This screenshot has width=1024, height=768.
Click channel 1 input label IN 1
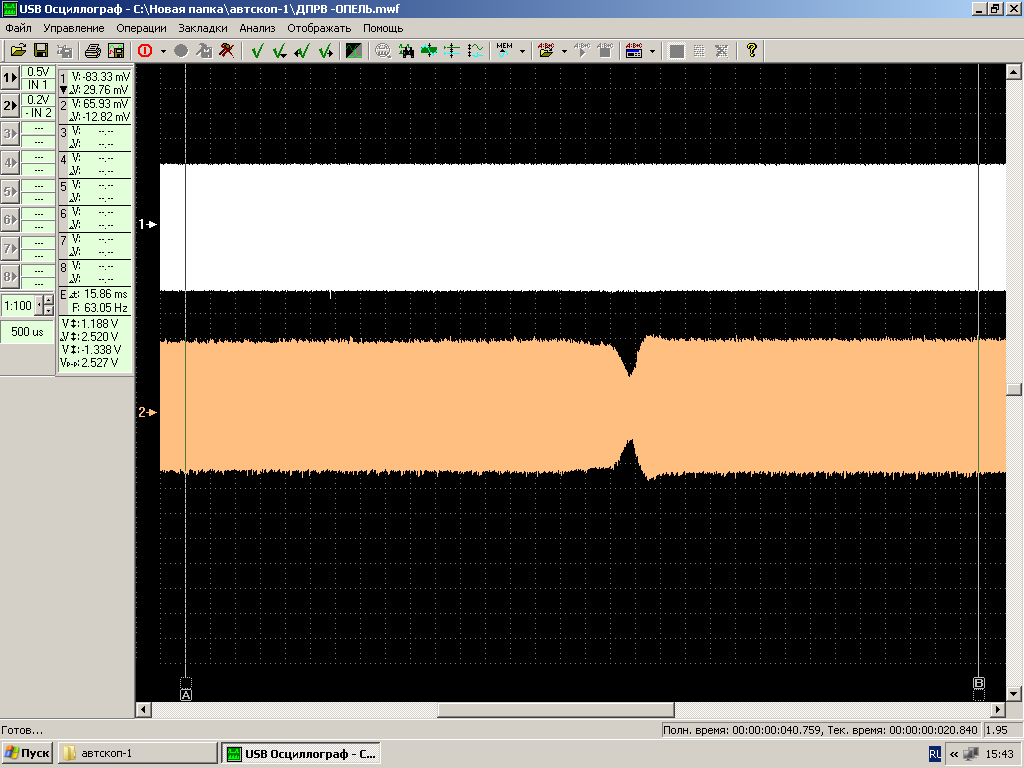(39, 85)
